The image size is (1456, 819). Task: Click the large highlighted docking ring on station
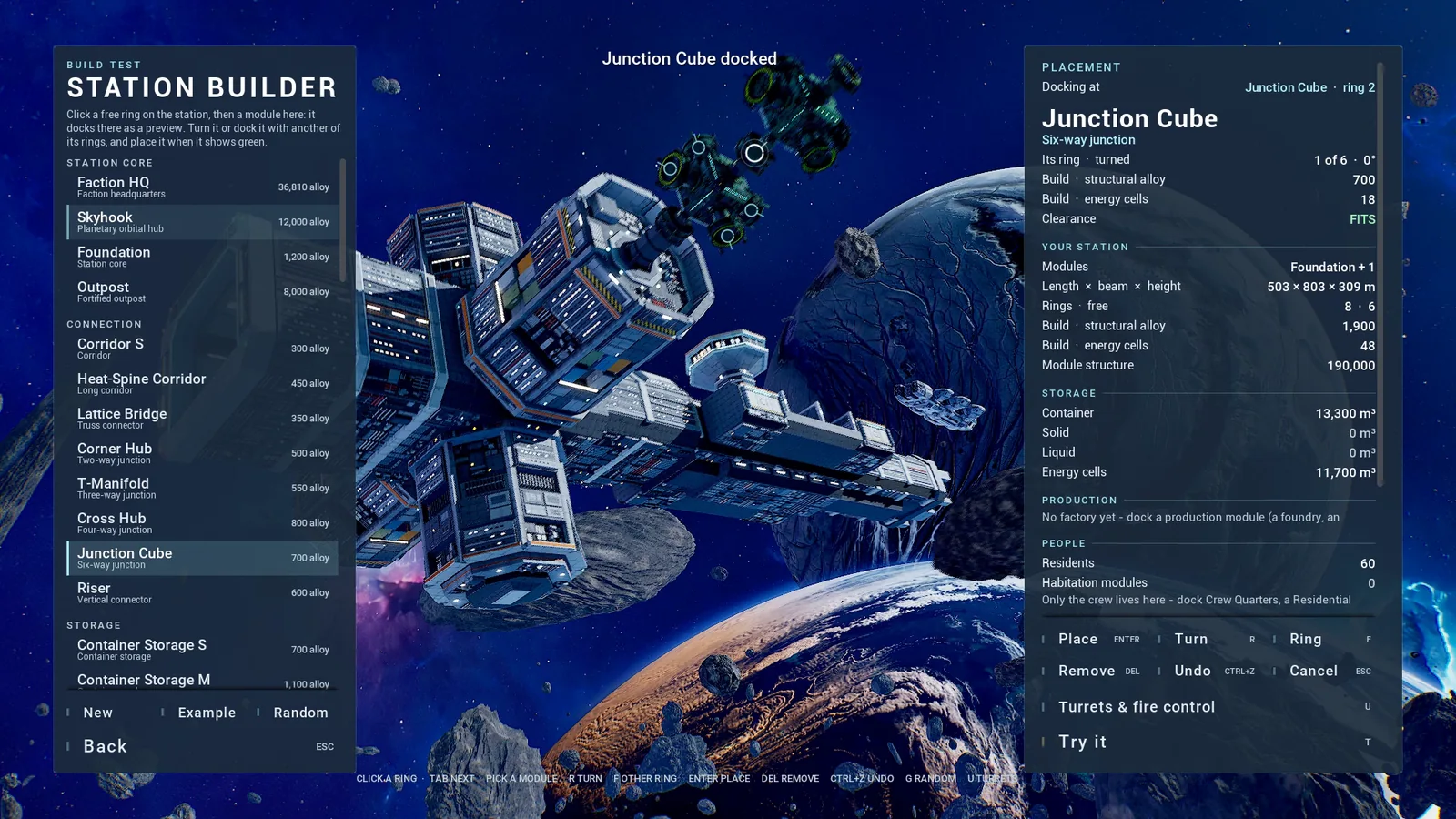(754, 153)
